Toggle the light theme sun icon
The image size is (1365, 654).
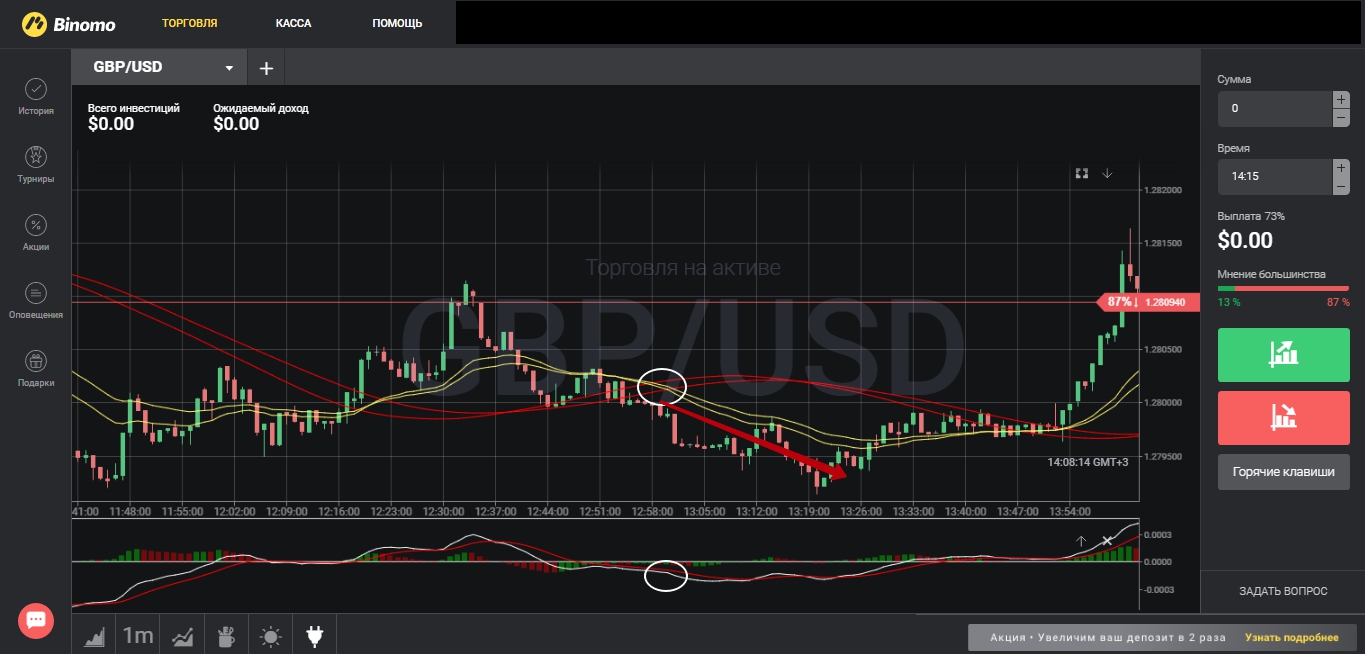[x=270, y=635]
